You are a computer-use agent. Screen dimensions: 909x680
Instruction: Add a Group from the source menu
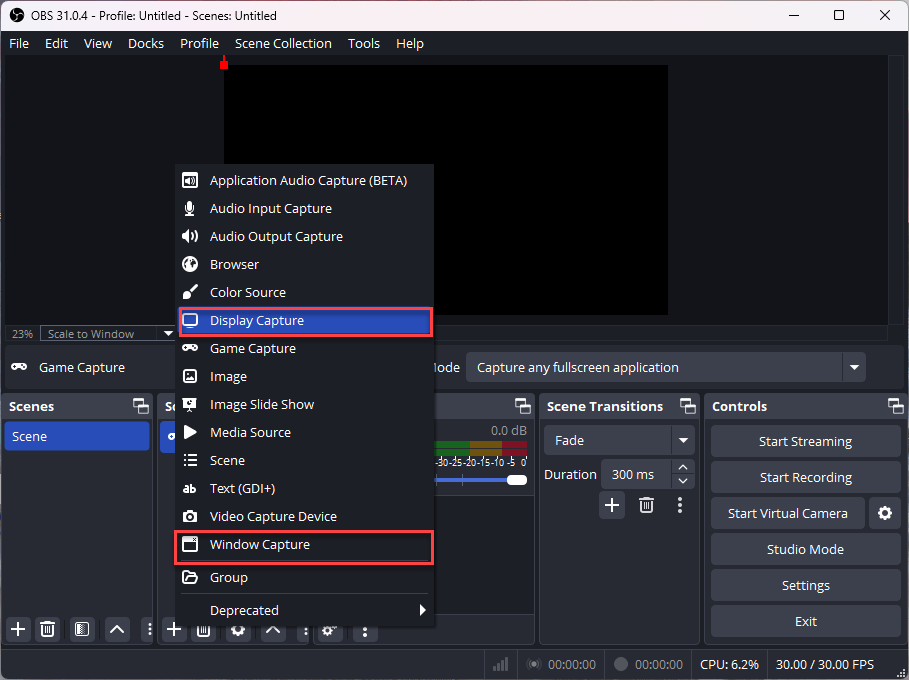[304, 577]
